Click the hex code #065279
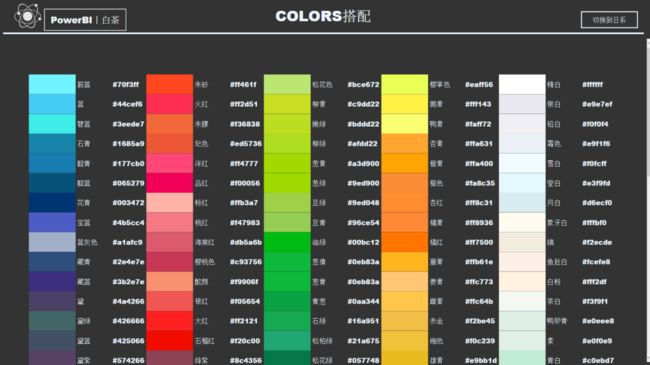The height and width of the screenshot is (365, 650). [129, 183]
